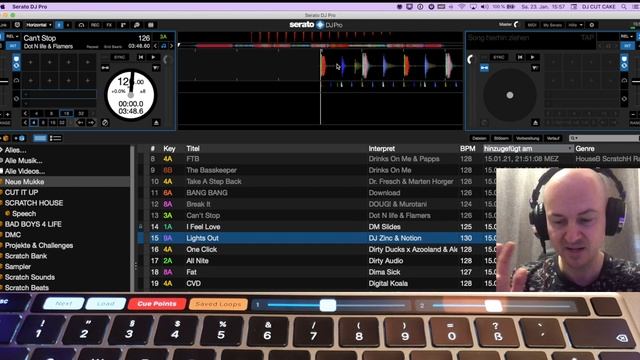Toggle keylock icon on left deck
Viewport: 640px width, 360px height.
click(105, 68)
